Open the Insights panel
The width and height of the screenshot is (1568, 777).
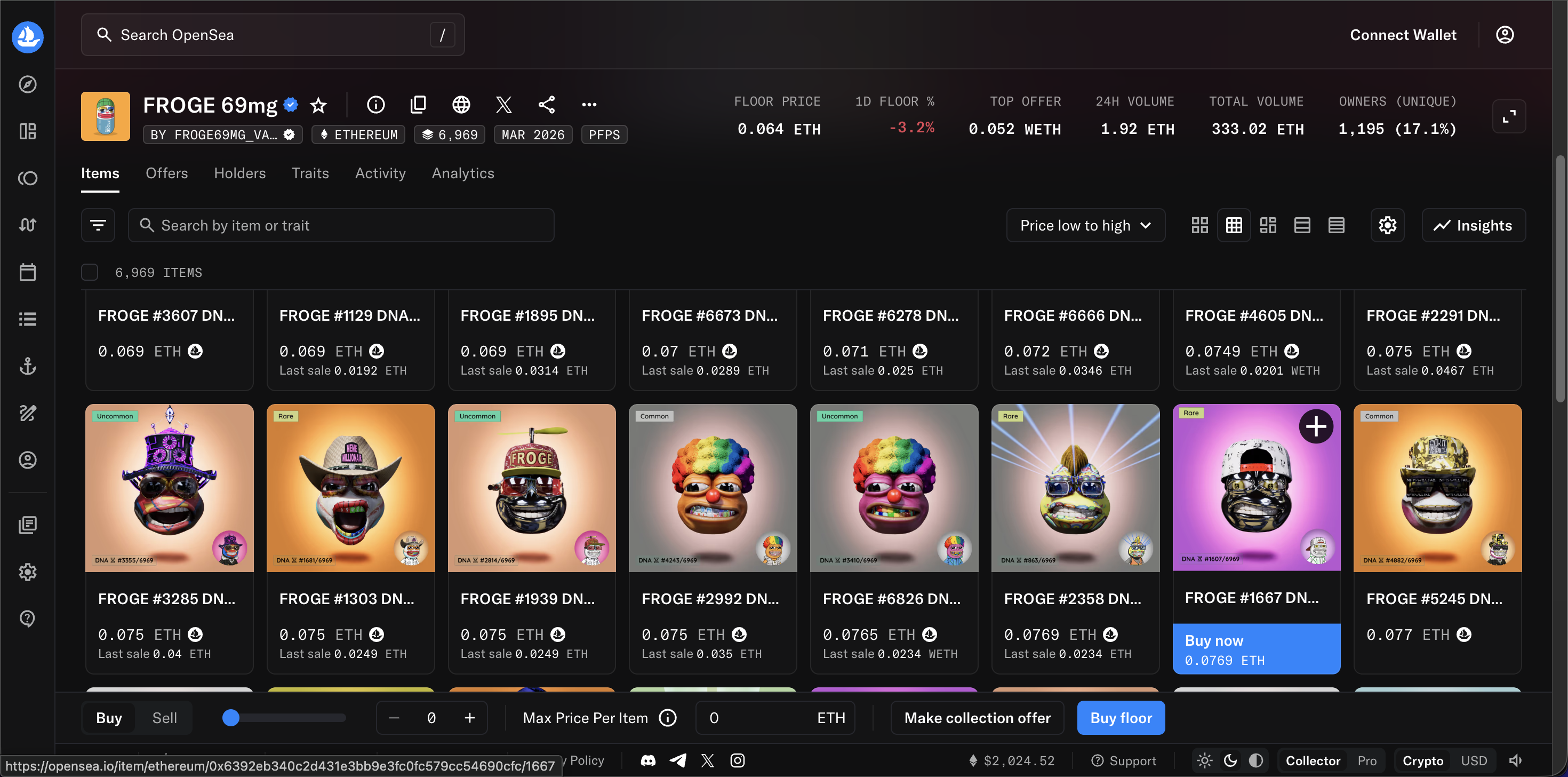(1473, 225)
